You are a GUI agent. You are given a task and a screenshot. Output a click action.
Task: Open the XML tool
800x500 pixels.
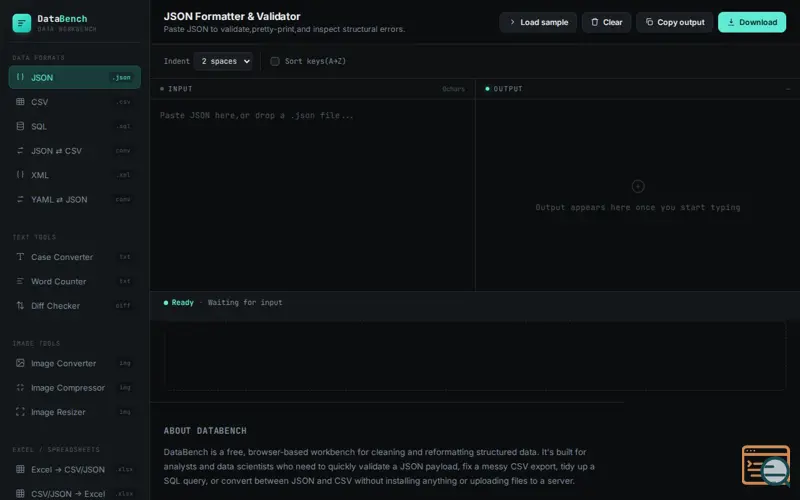(x=74, y=174)
